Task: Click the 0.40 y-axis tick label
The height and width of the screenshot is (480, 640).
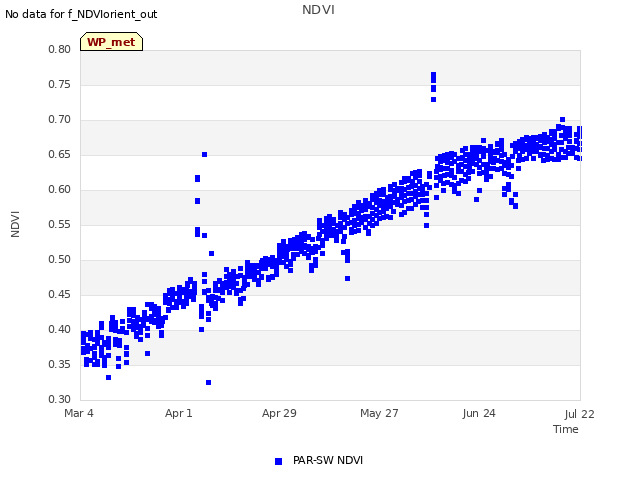Action: pos(60,329)
